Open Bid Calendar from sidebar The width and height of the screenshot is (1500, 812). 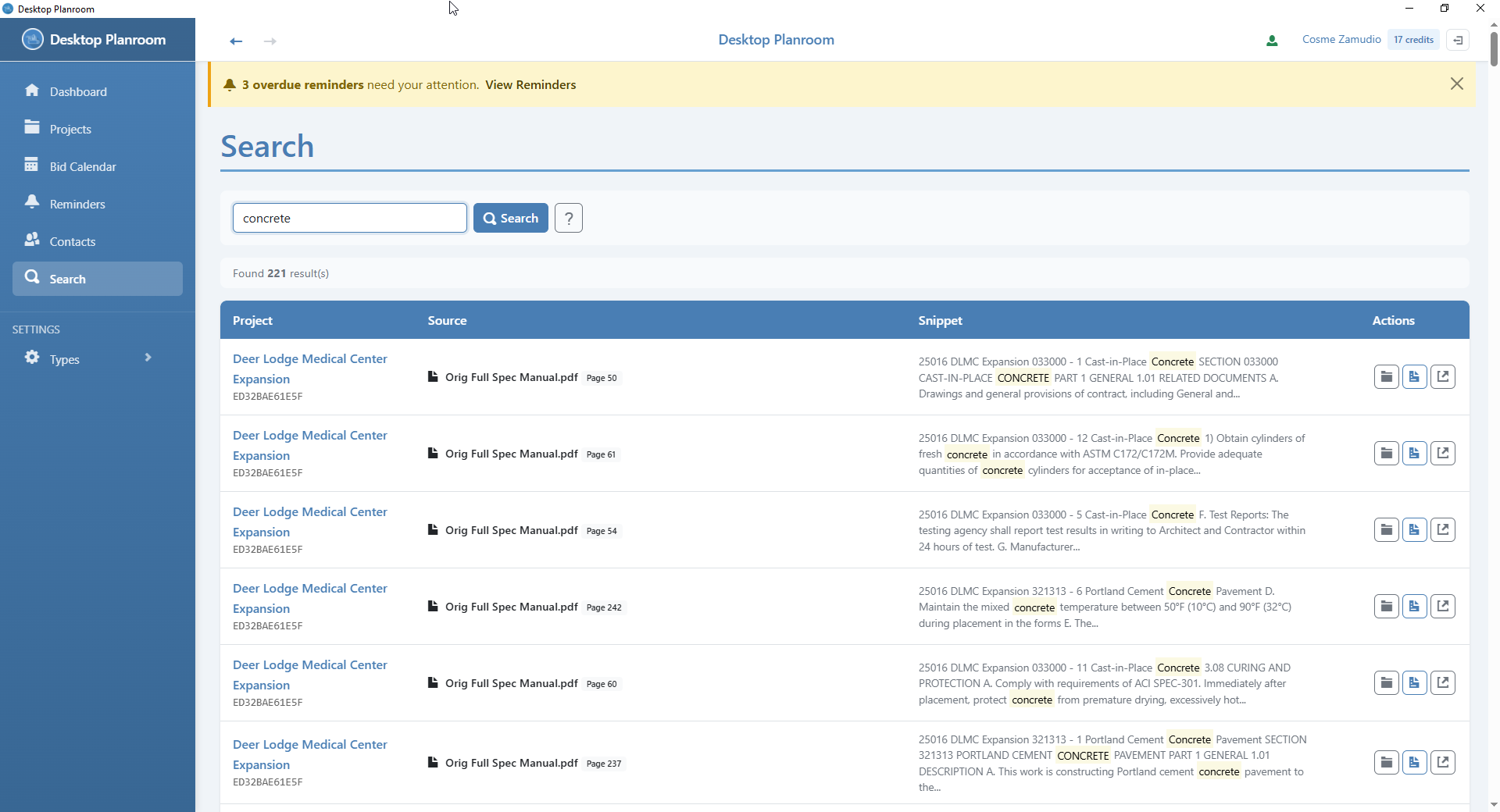(x=83, y=166)
